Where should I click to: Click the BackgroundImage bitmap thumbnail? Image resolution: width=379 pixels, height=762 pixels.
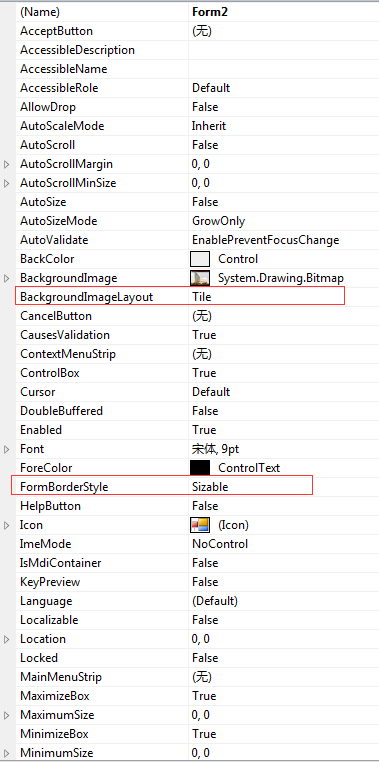pyautogui.click(x=200, y=278)
